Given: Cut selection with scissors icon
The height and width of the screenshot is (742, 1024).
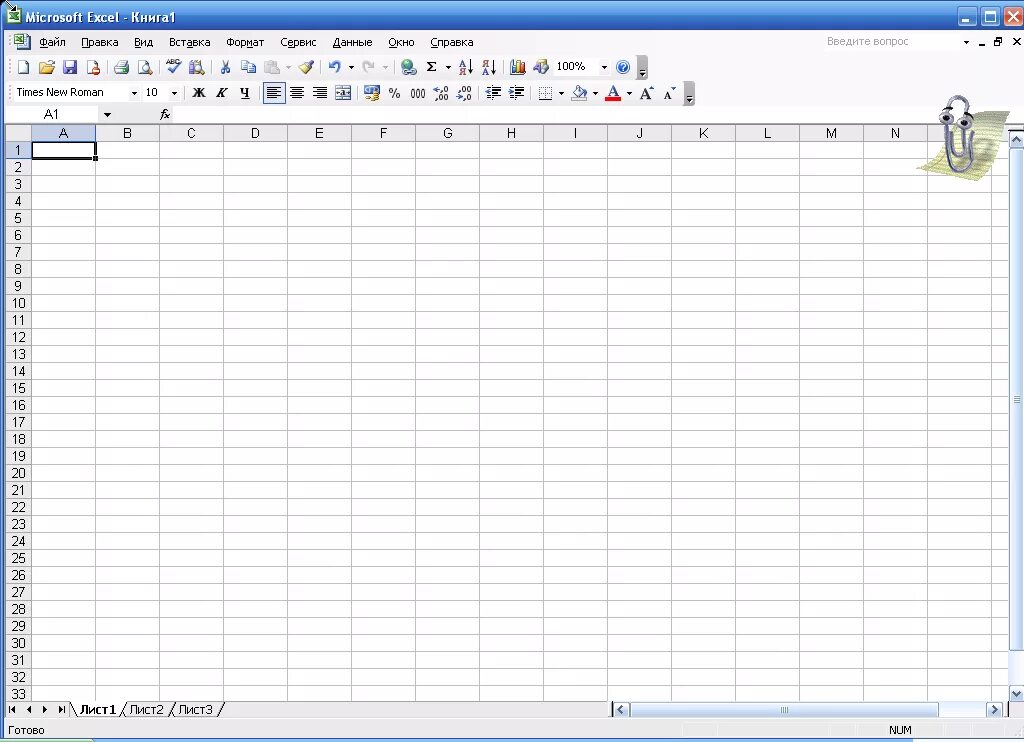Looking at the screenshot, I should point(225,67).
